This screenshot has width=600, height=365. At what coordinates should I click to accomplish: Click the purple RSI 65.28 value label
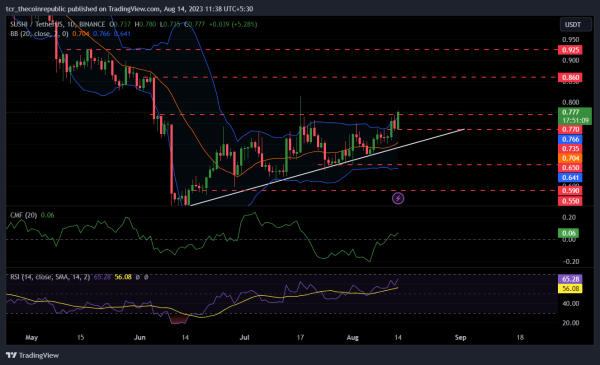coord(570,279)
